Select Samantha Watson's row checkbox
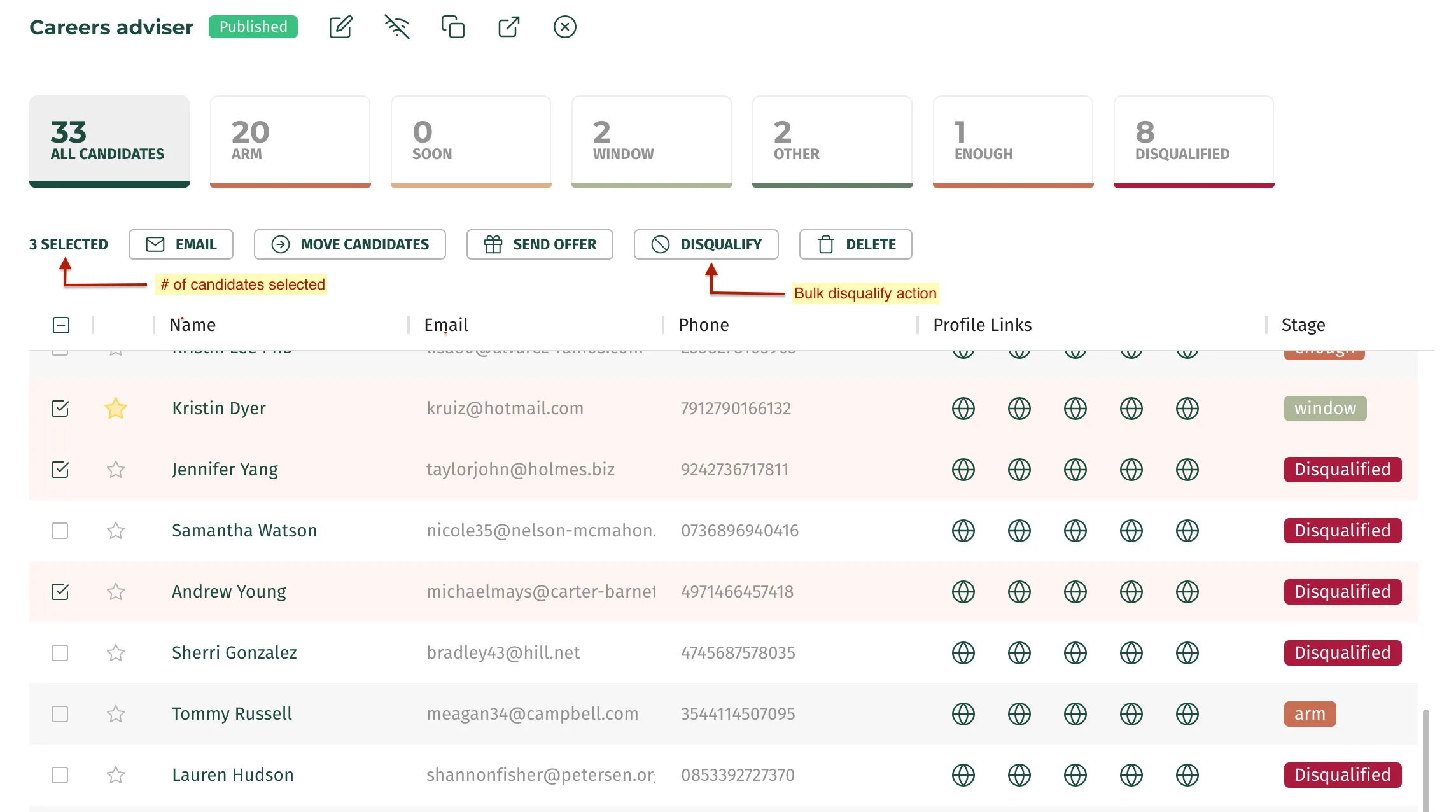 [x=60, y=531]
